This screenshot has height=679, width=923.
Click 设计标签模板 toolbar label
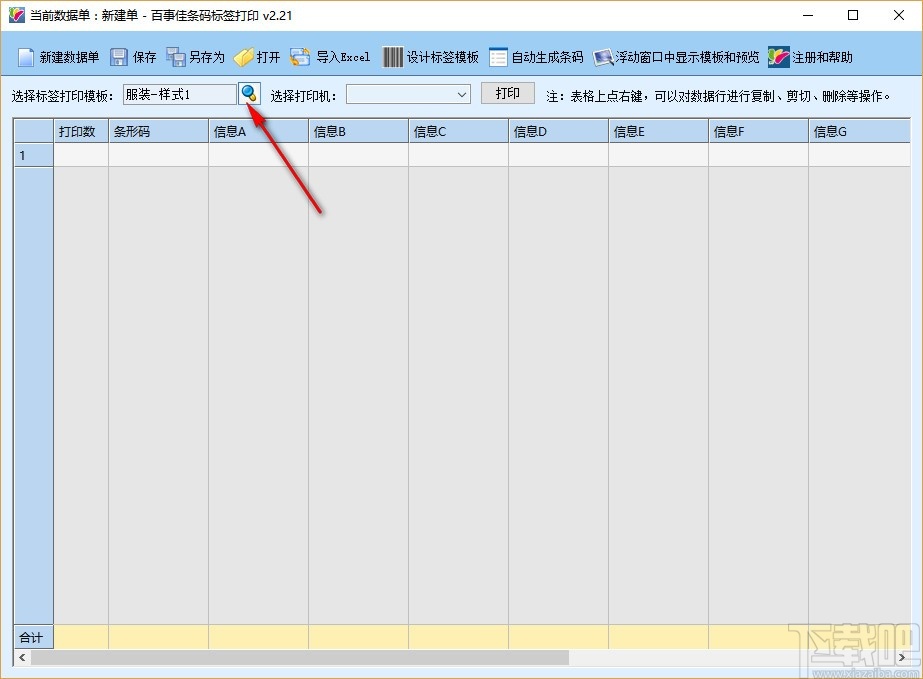[x=443, y=57]
